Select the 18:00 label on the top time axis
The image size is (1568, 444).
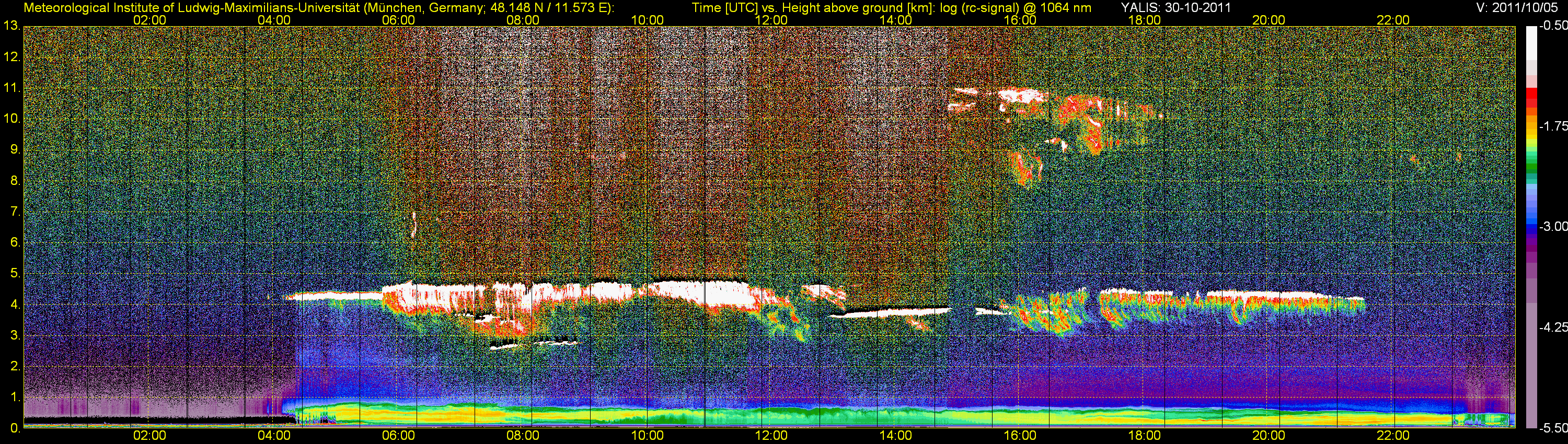tap(1144, 20)
